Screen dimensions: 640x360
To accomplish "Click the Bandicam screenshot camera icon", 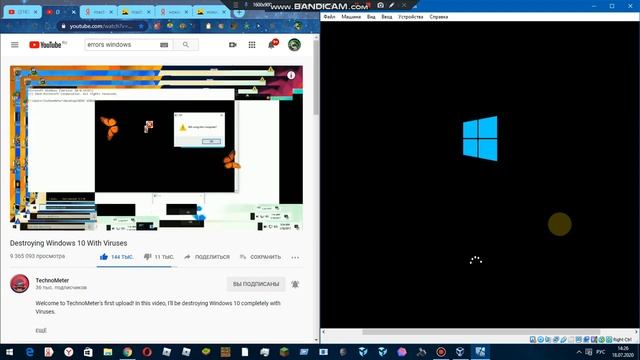I will pos(380,5).
